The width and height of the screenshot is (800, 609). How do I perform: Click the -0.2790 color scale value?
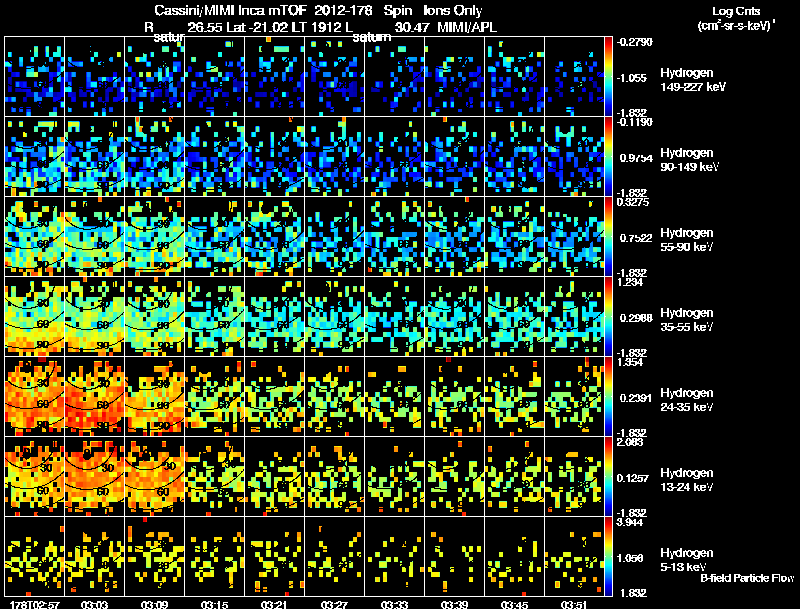(x=634, y=42)
